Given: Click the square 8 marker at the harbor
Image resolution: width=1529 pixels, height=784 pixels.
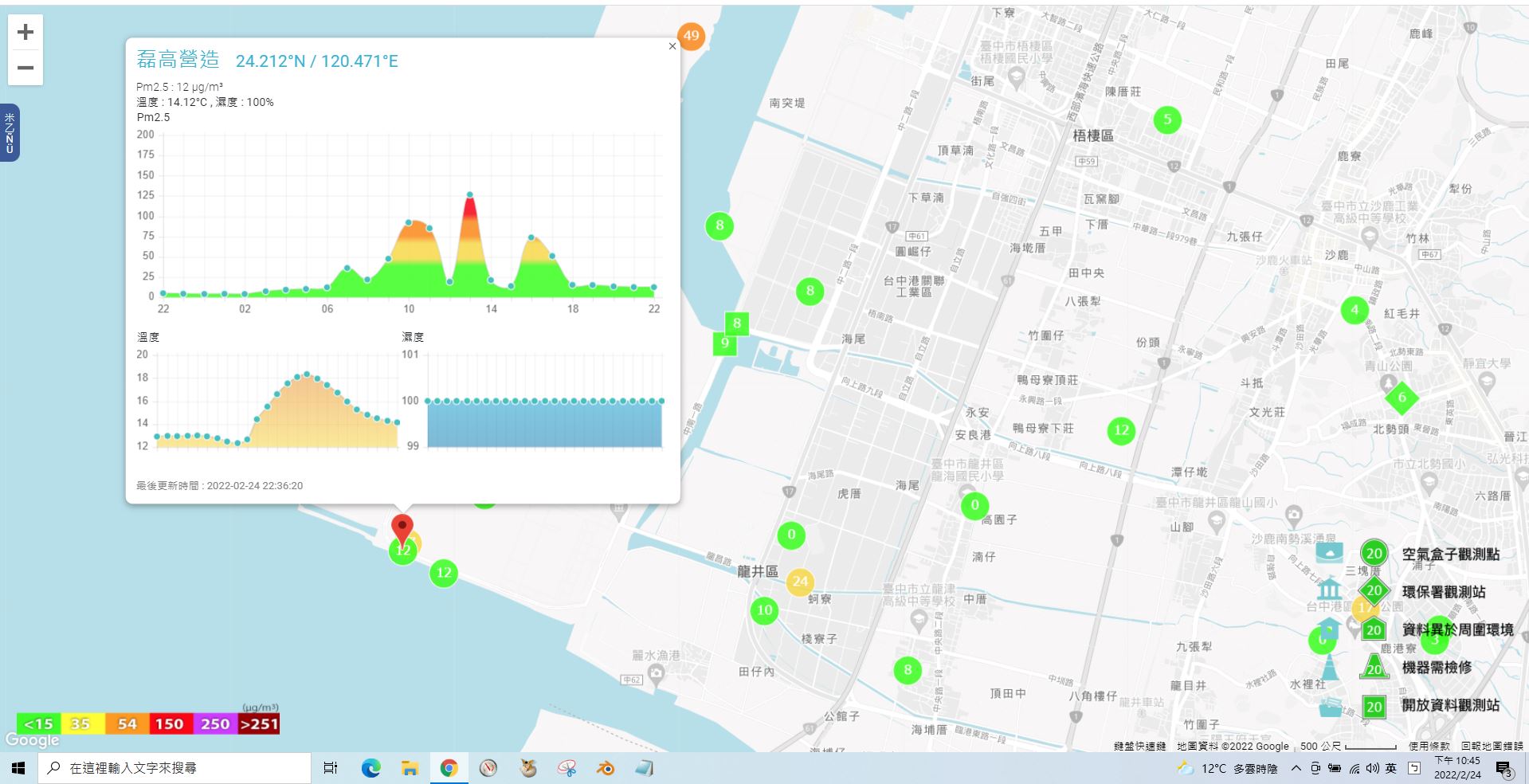Looking at the screenshot, I should (x=737, y=323).
